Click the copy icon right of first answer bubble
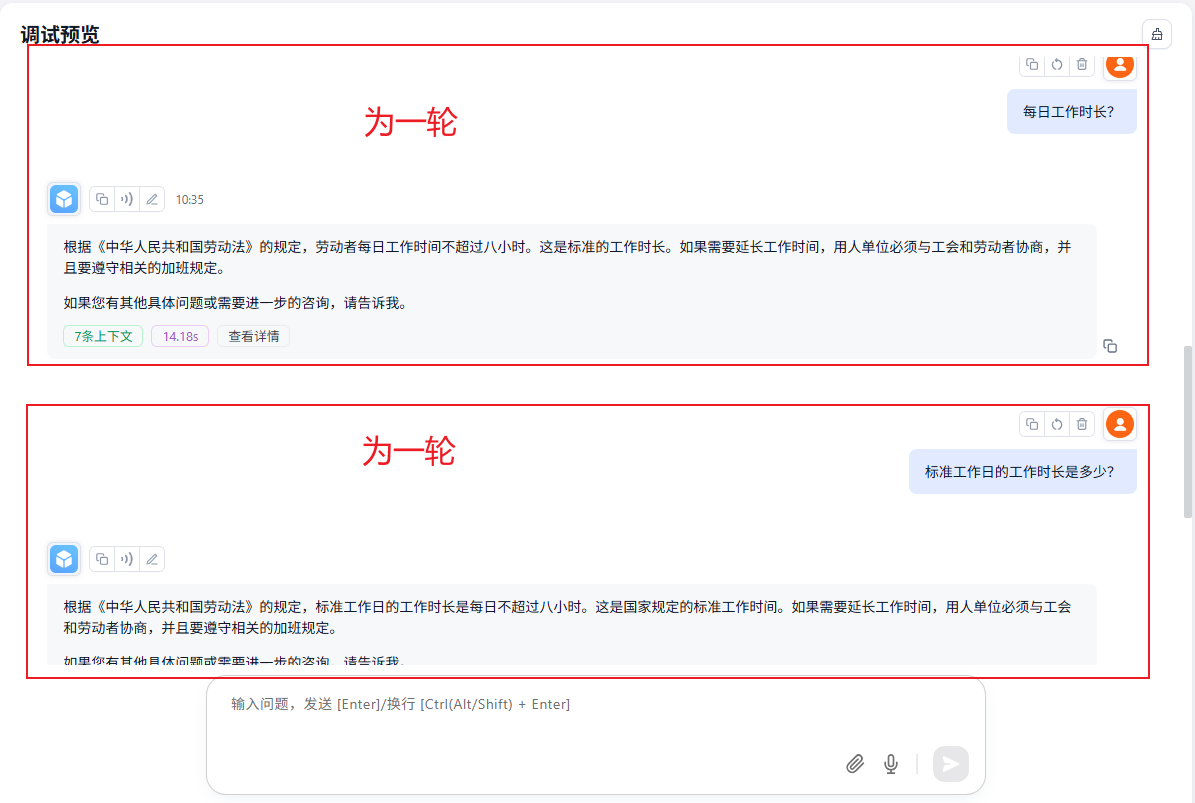This screenshot has height=803, width=1195. (x=1110, y=346)
